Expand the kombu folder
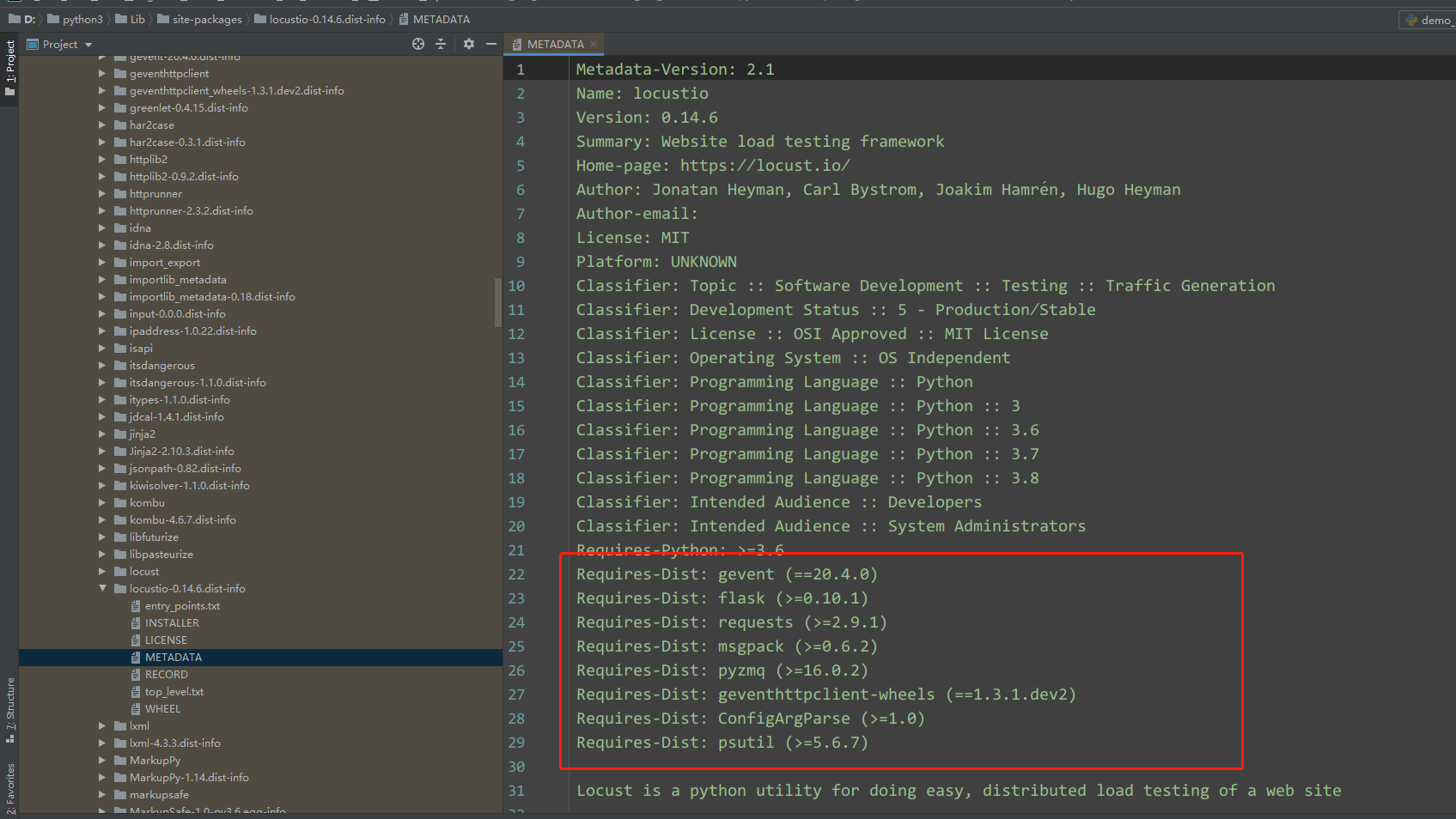 point(102,502)
